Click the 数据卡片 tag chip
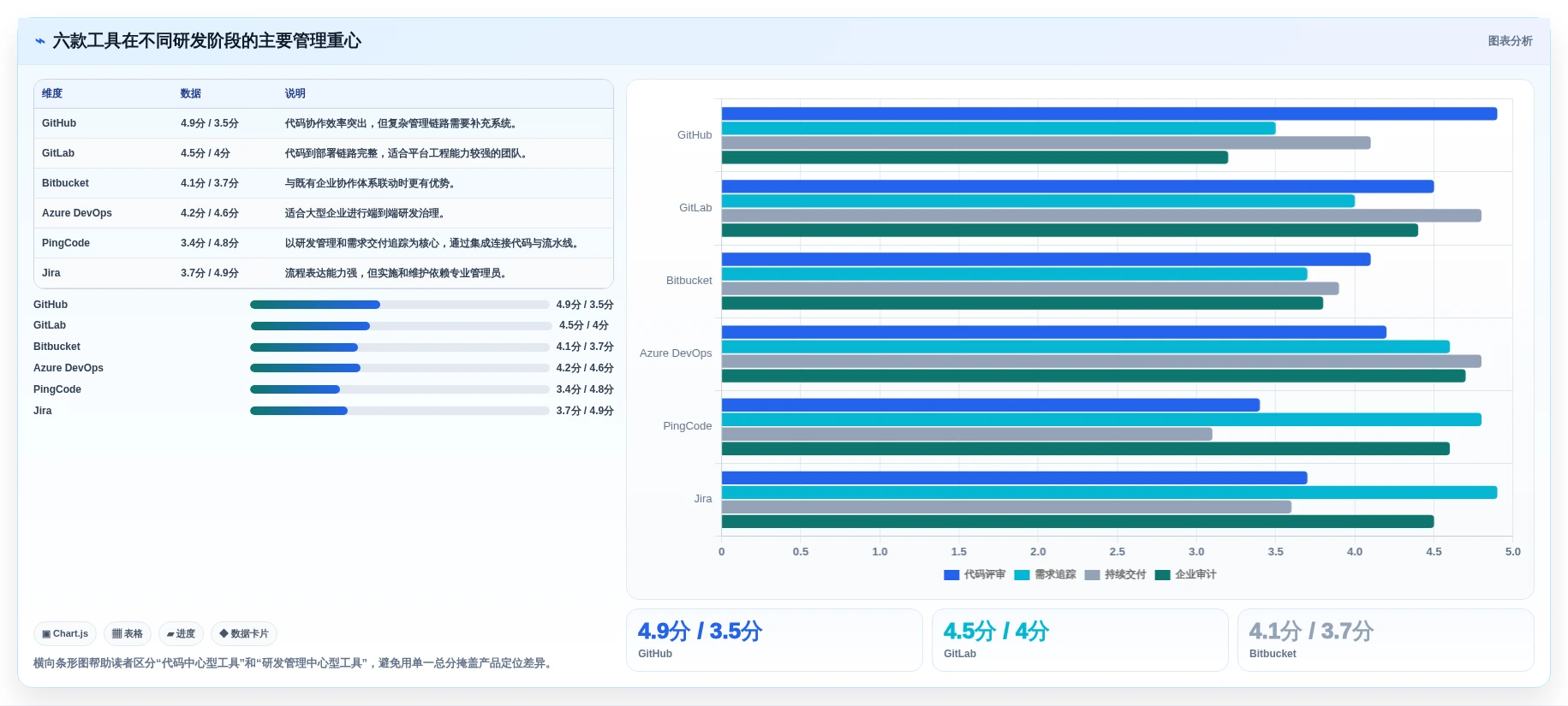This screenshot has width=1568, height=706. [x=244, y=634]
